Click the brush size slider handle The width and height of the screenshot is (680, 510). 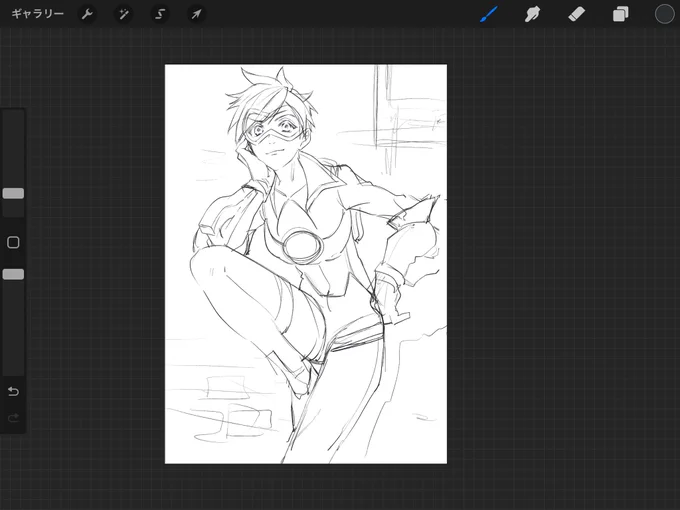[13, 193]
